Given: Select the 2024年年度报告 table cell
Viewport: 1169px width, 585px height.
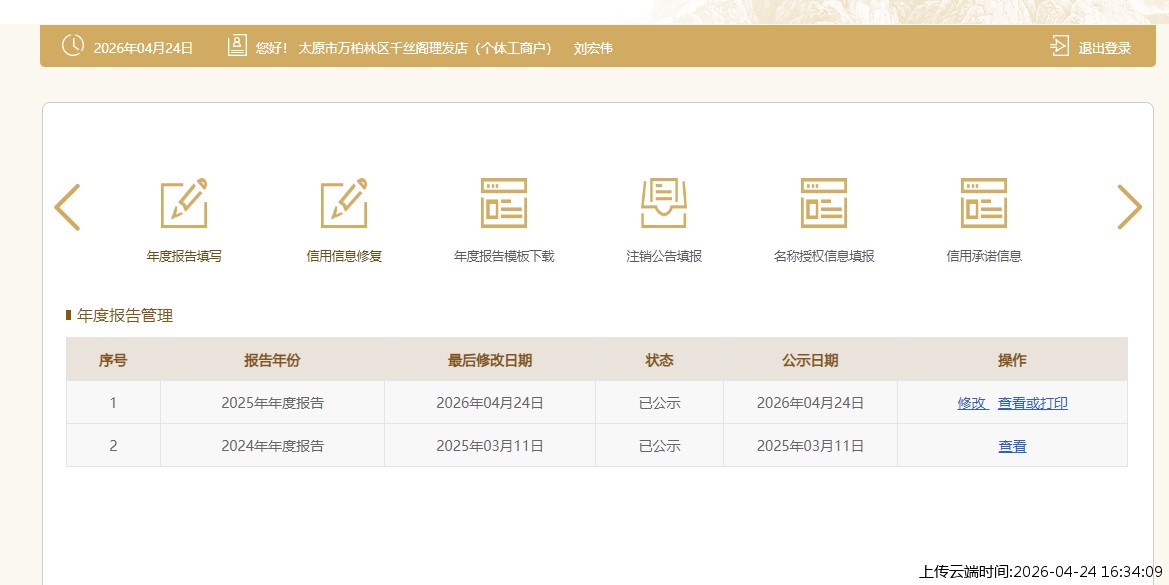Looking at the screenshot, I should point(272,446).
